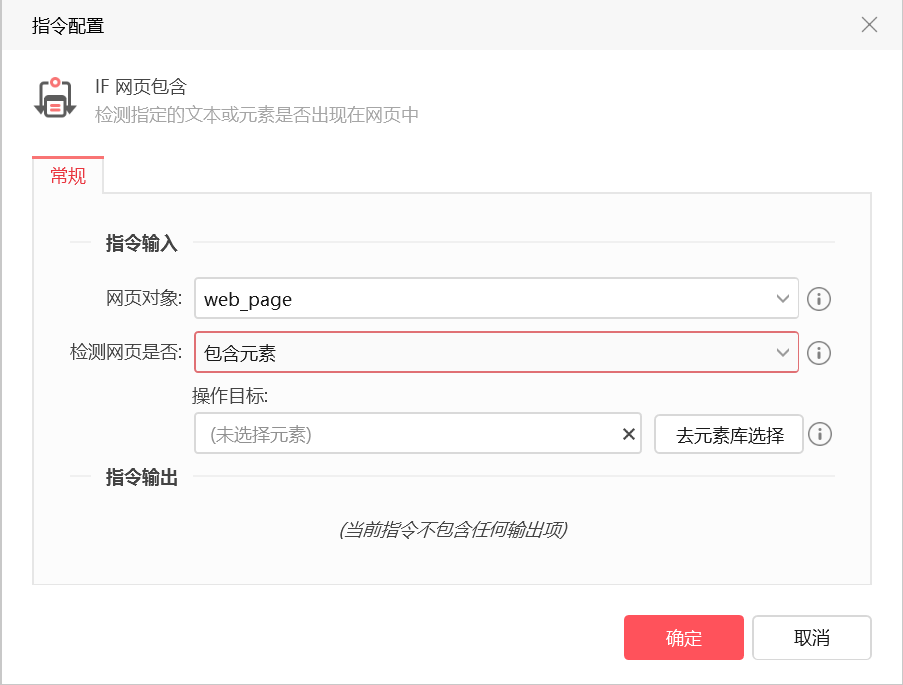Click the 指令输出 section header
The width and height of the screenshot is (903, 685).
[142, 478]
